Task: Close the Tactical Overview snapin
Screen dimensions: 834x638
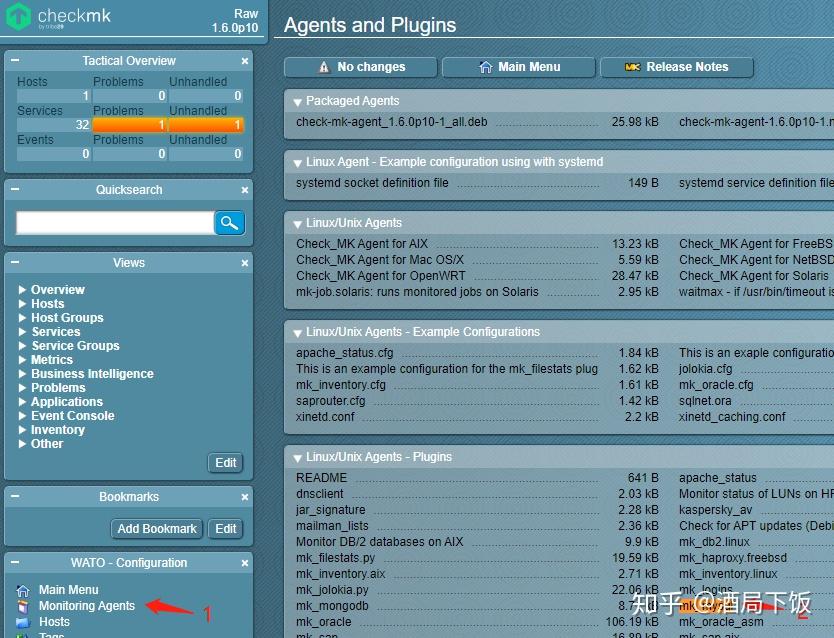Action: (x=245, y=61)
